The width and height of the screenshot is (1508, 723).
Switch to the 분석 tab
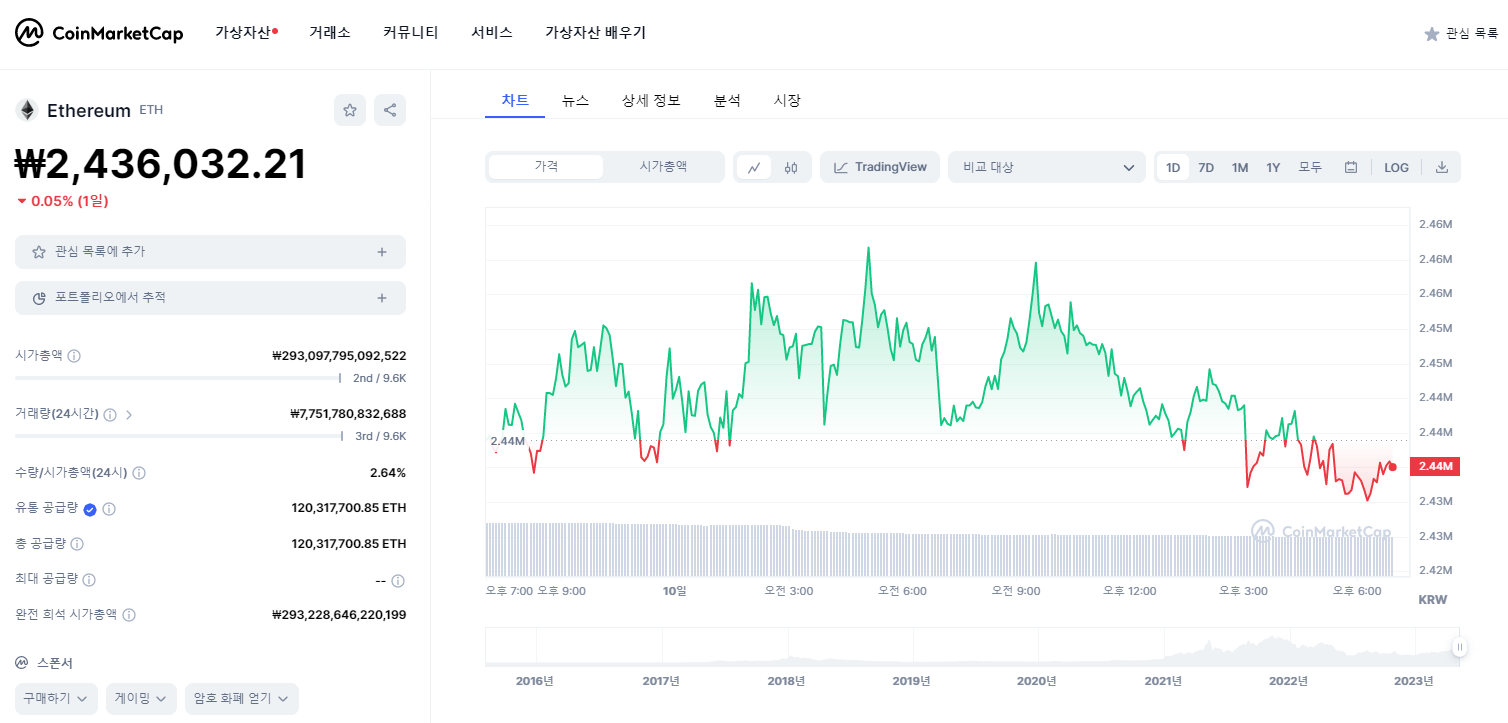click(x=727, y=100)
